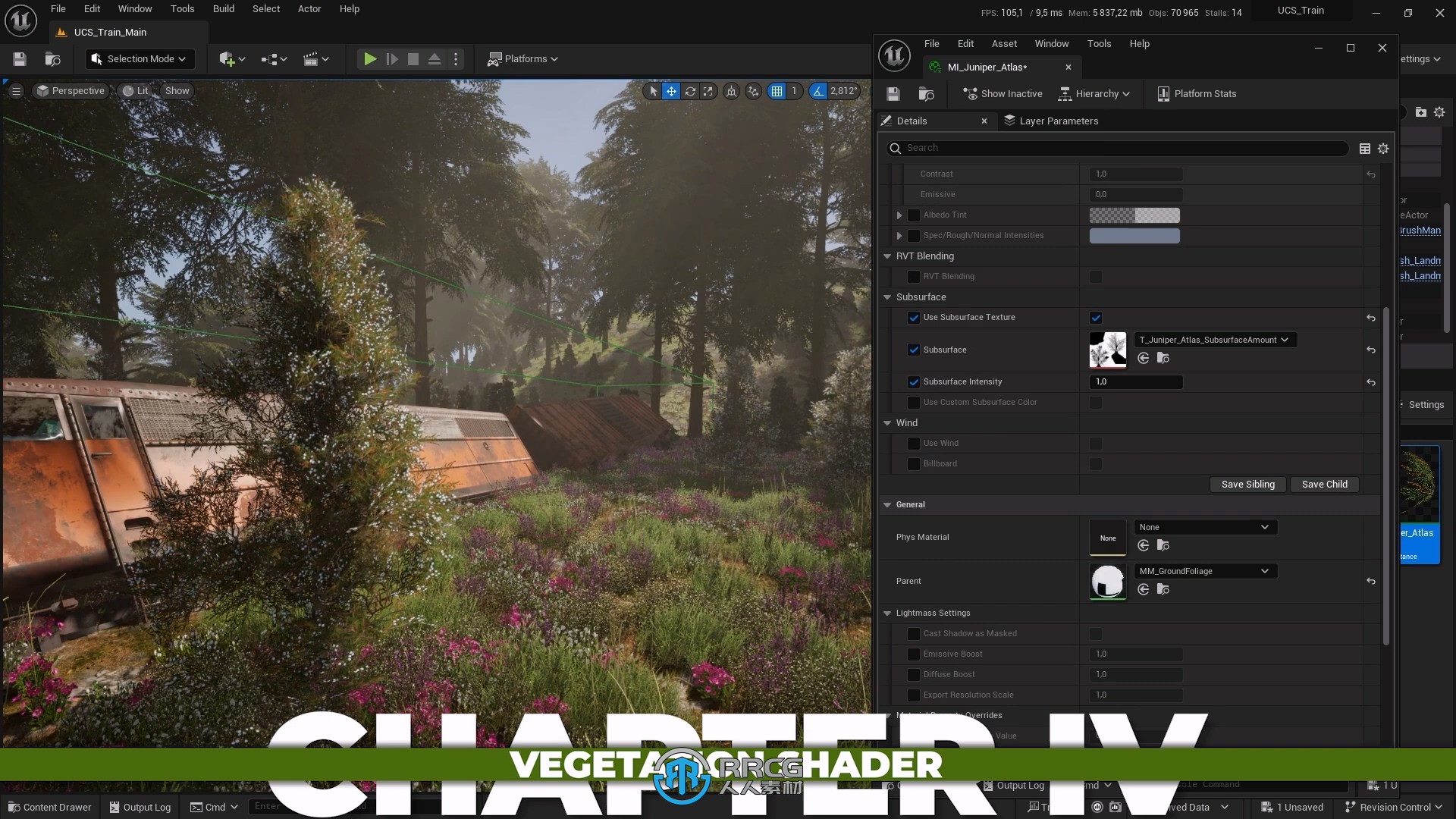Screen dimensions: 1456x819
Task: Click the Save Sibling button
Action: click(x=1248, y=484)
